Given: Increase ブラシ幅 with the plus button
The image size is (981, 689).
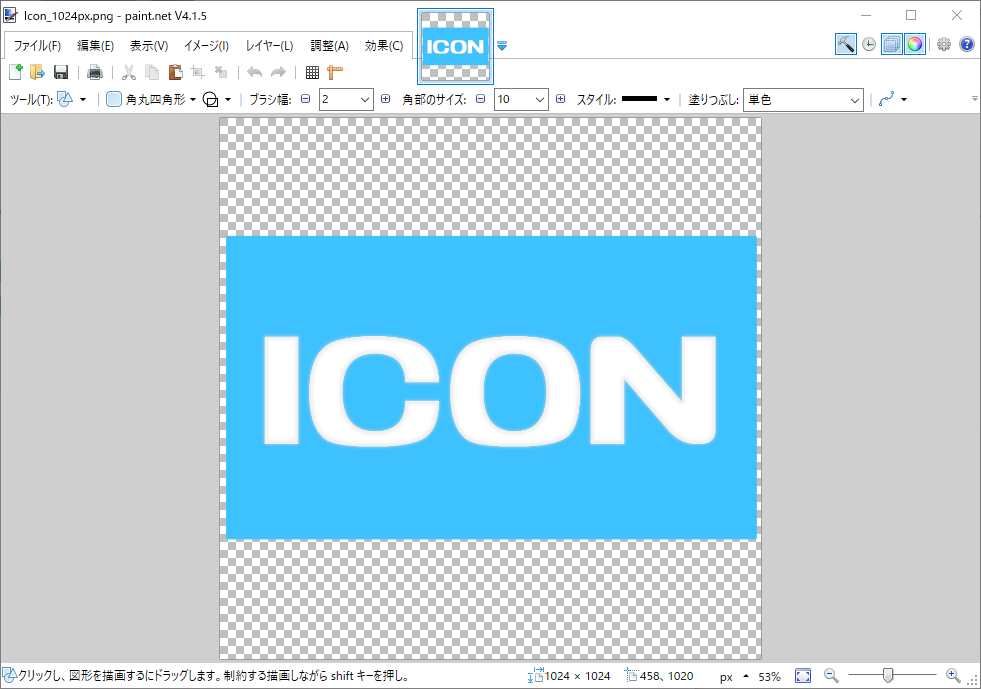Looking at the screenshot, I should [385, 99].
